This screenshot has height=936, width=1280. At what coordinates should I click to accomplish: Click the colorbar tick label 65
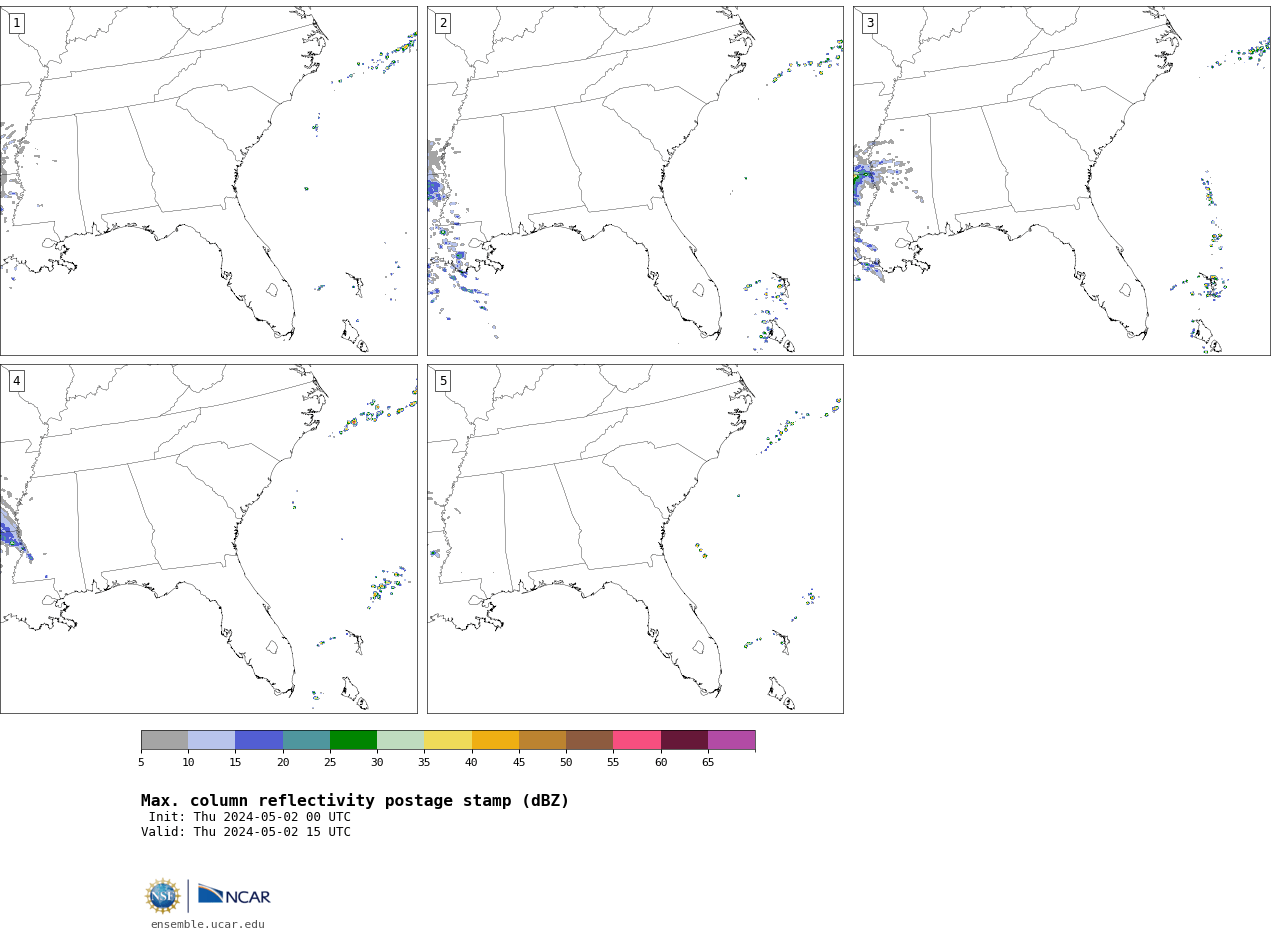708,763
